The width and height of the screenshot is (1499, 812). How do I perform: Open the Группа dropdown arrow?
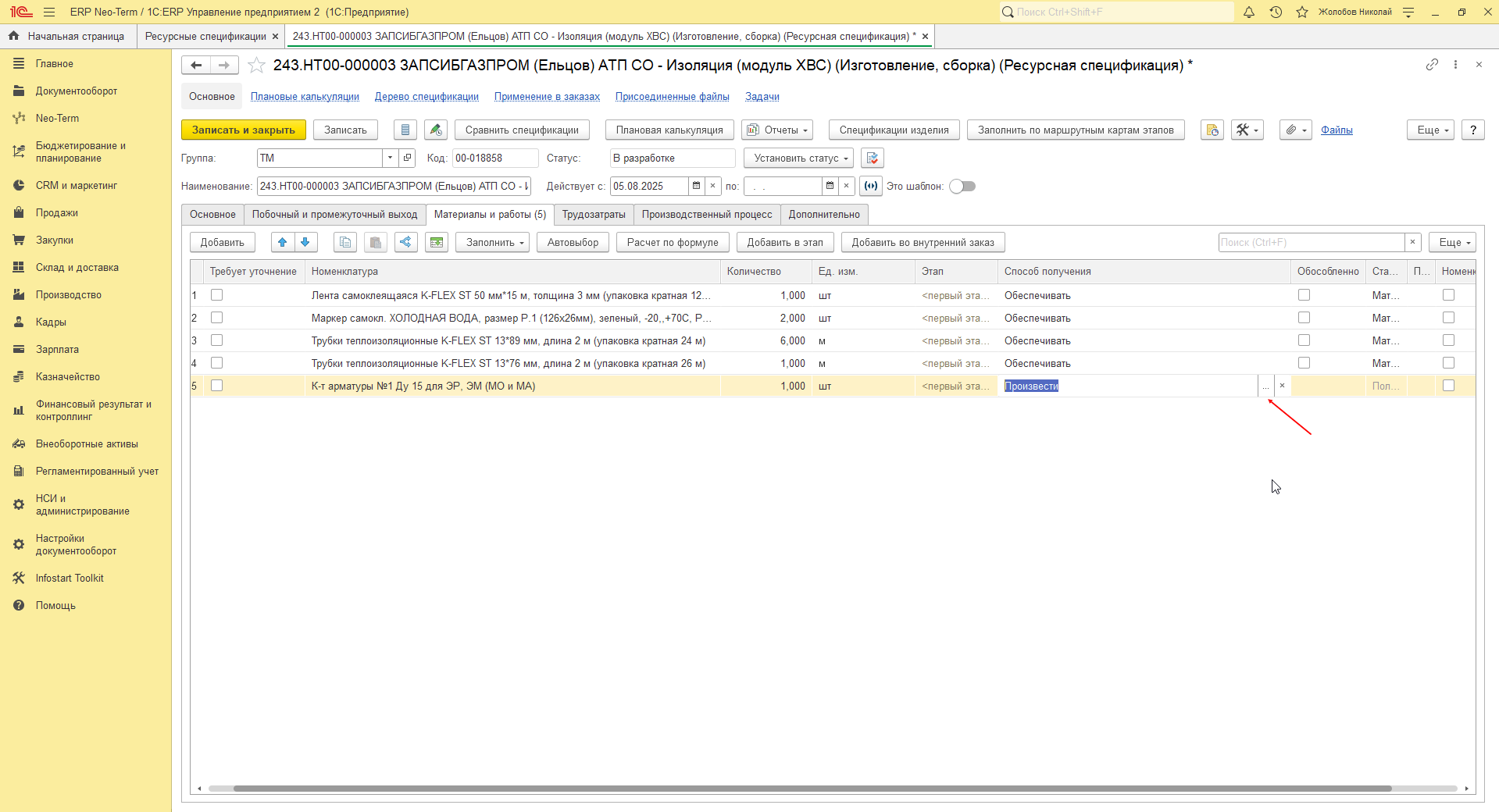click(390, 158)
